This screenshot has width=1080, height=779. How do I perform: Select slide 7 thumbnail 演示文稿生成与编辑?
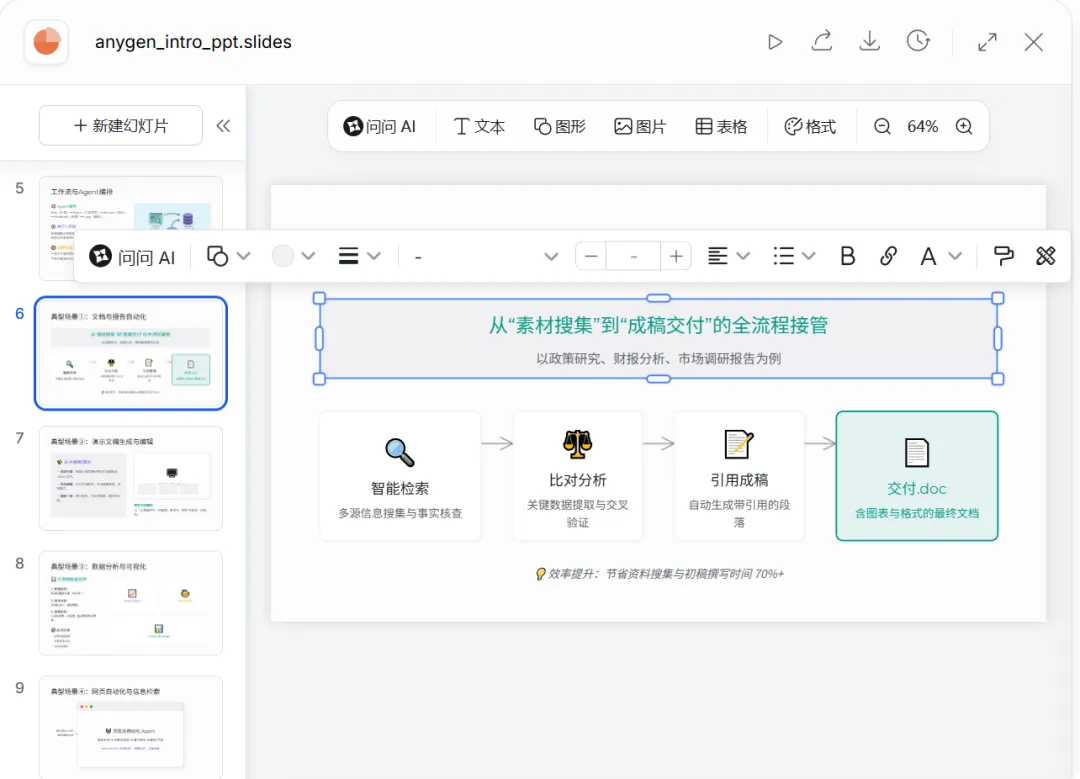(131, 478)
